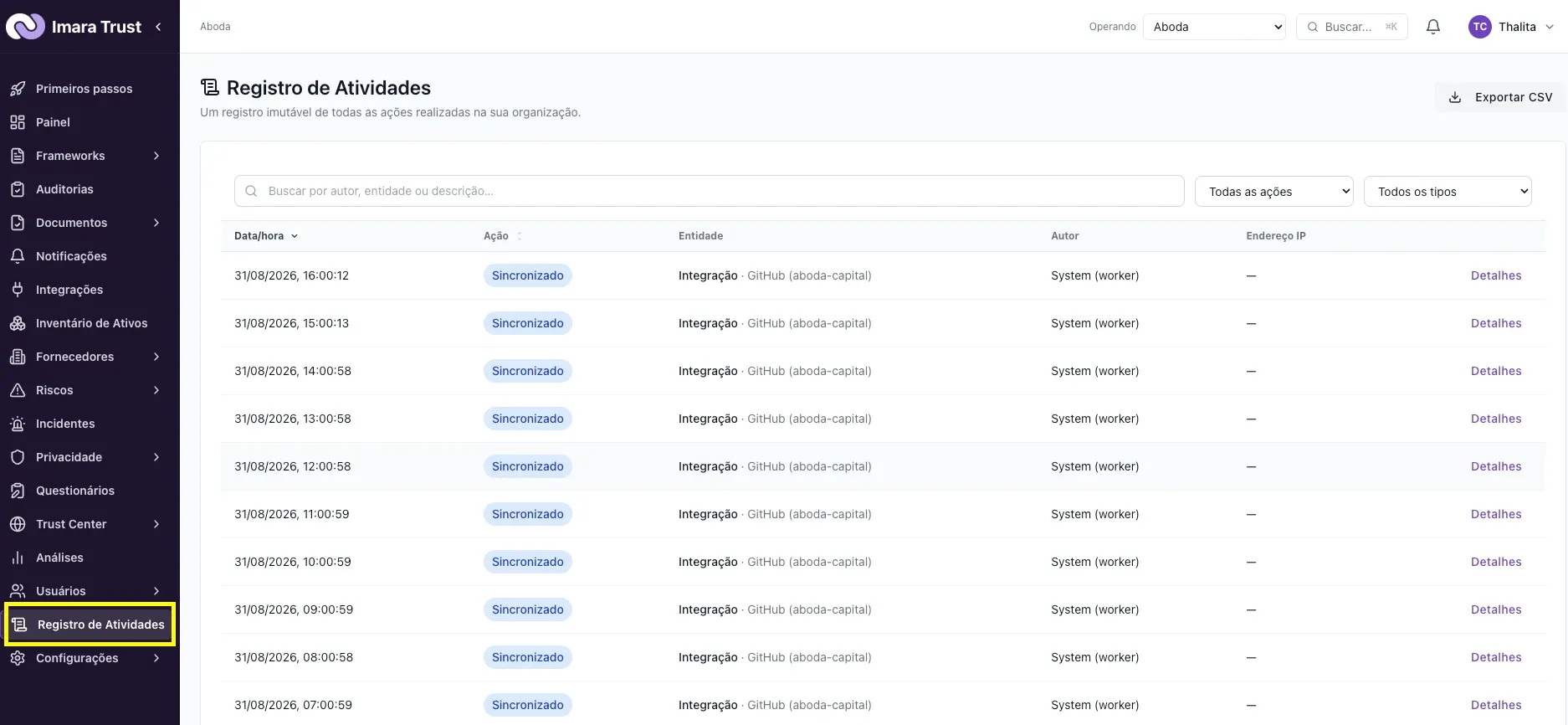Open Detalhes for the 09:00:59 entry
This screenshot has height=725, width=1568.
click(x=1496, y=609)
